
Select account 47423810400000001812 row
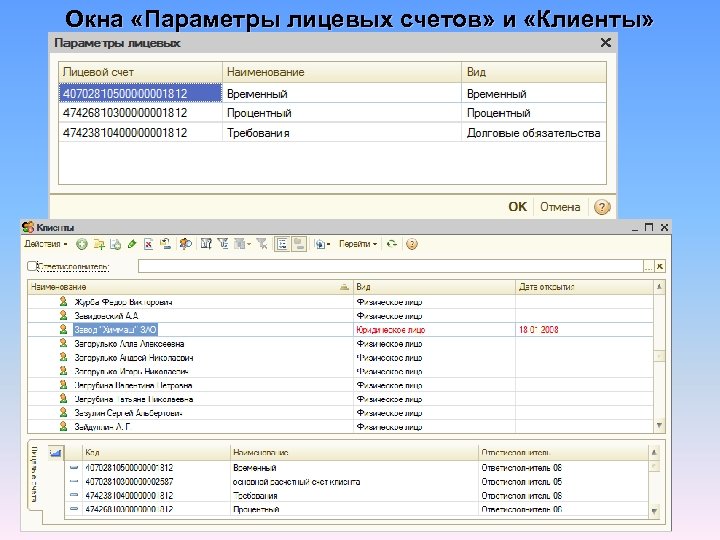point(333,133)
